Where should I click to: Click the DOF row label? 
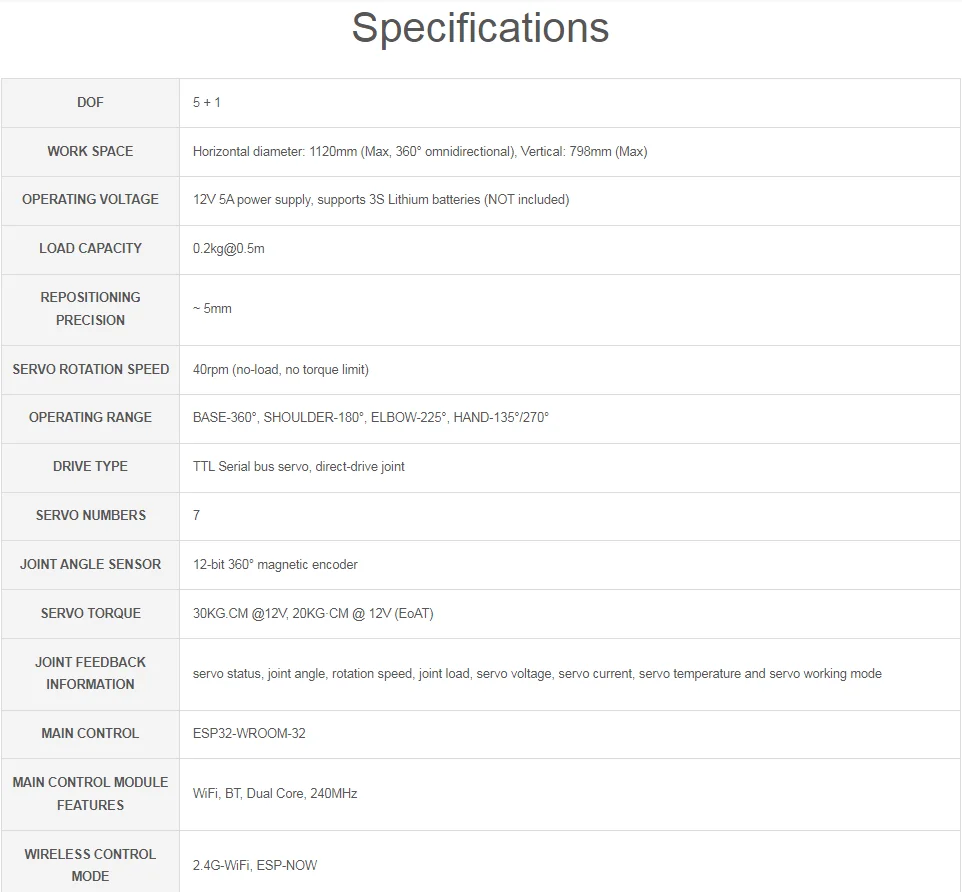pyautogui.click(x=90, y=102)
